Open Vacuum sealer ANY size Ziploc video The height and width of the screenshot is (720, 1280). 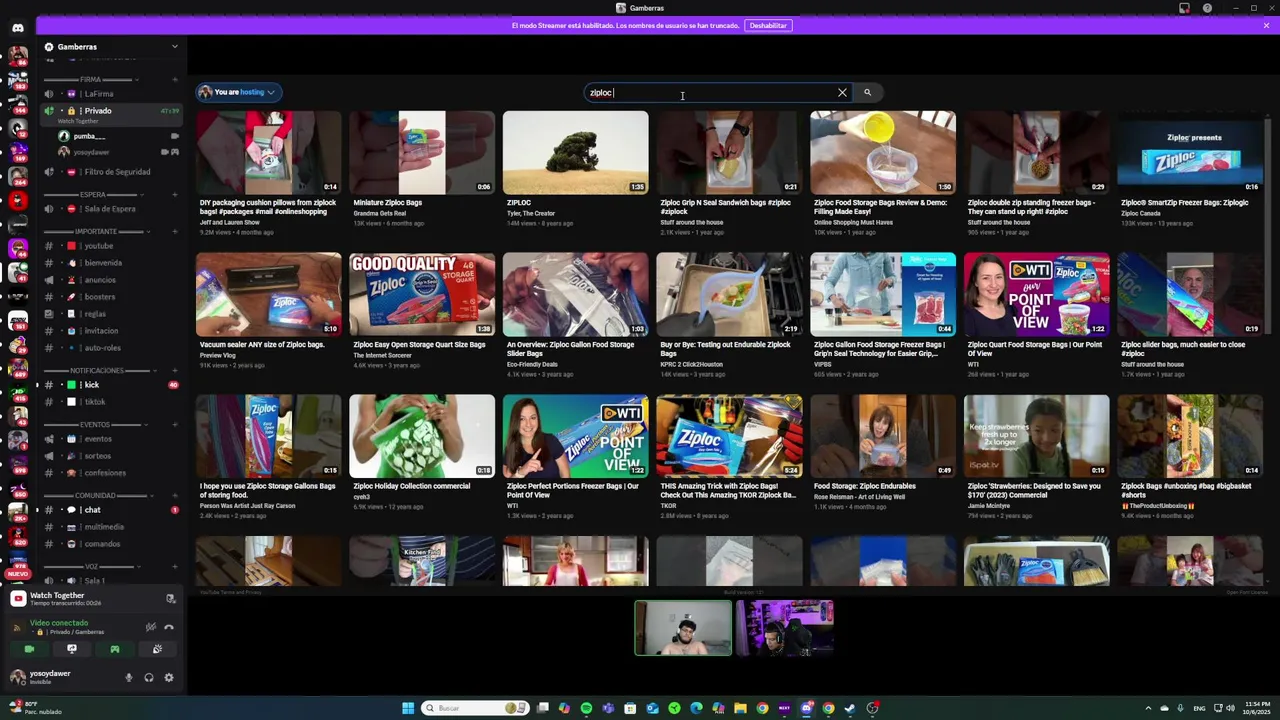268,294
